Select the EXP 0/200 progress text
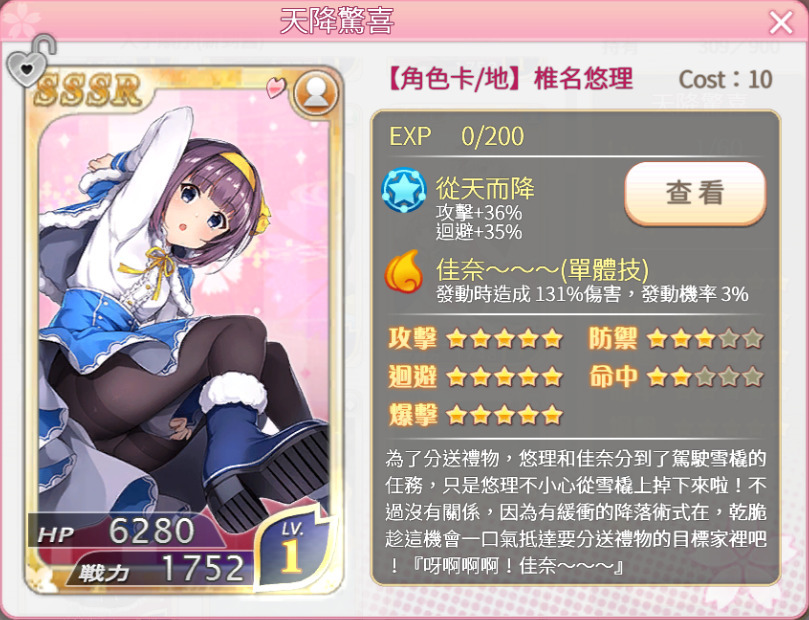The width and height of the screenshot is (809, 620). coord(457,137)
